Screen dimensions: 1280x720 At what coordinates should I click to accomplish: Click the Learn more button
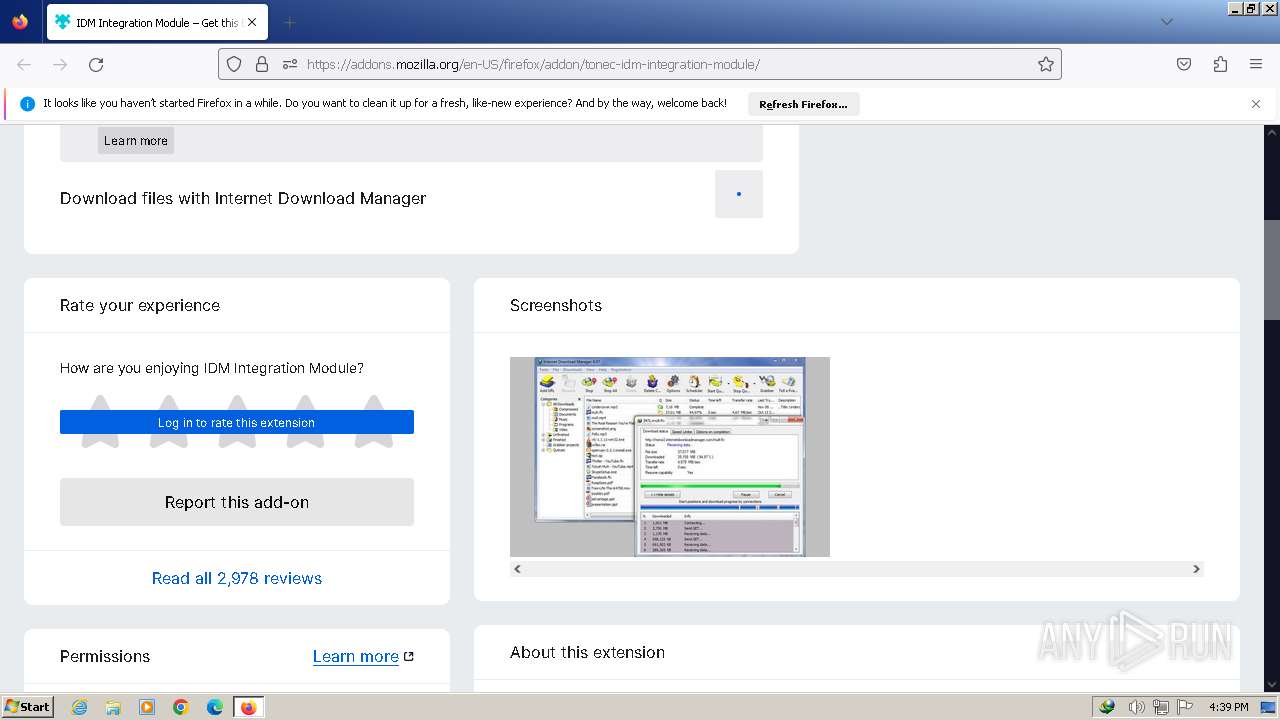pyautogui.click(x=136, y=141)
